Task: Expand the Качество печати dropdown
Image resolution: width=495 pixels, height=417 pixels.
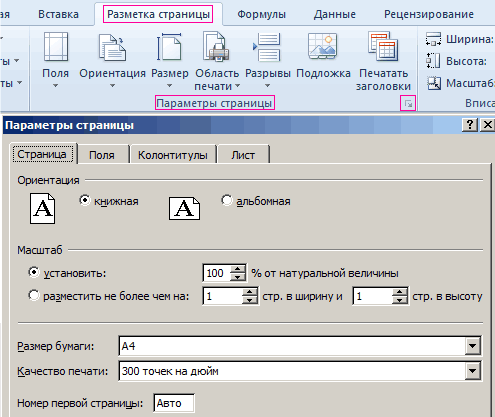Action: tap(473, 371)
